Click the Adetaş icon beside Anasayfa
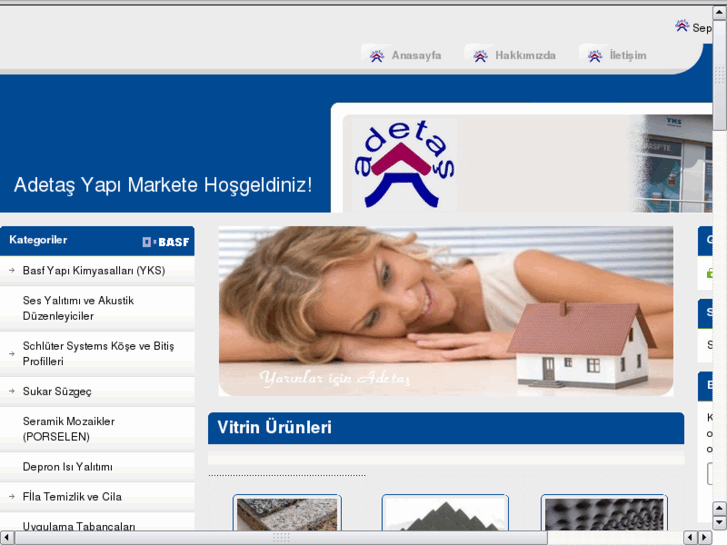Viewport: 727px width, 545px height. coord(377,56)
